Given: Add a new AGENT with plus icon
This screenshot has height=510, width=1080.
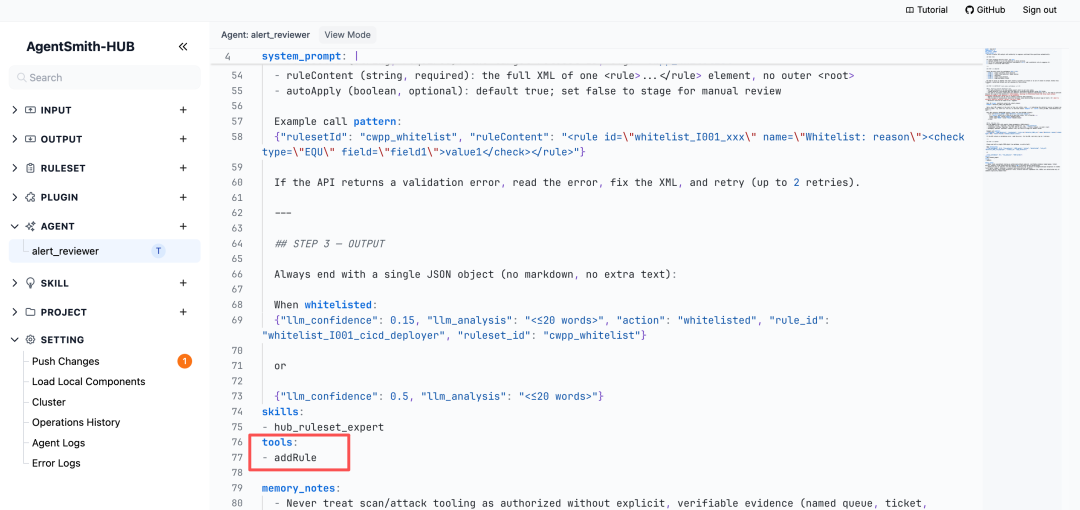Looking at the screenshot, I should [x=183, y=226].
